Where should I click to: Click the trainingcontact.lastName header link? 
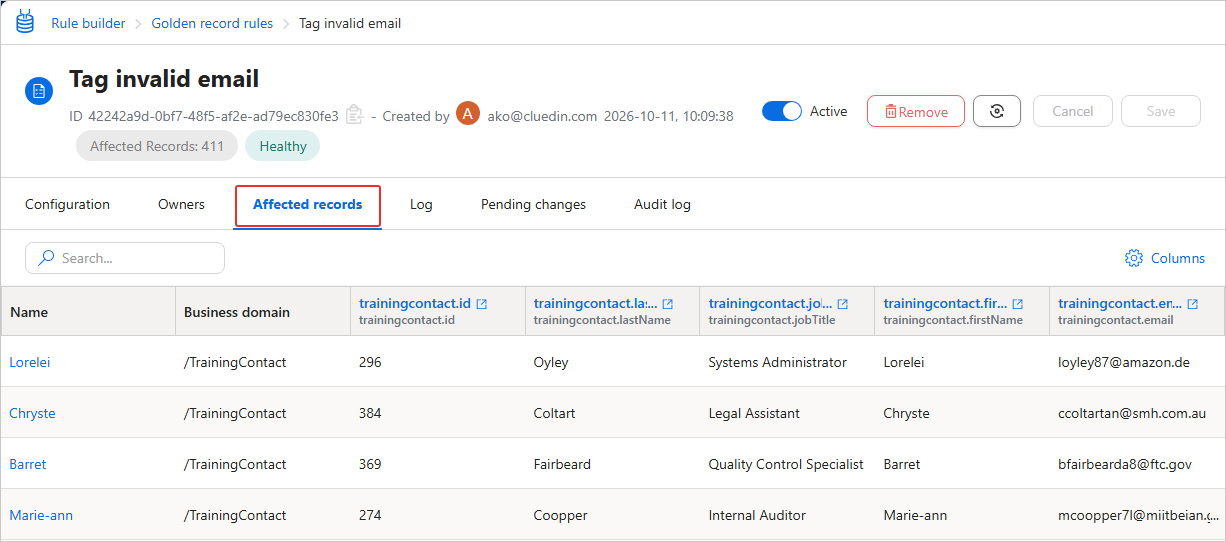(596, 303)
